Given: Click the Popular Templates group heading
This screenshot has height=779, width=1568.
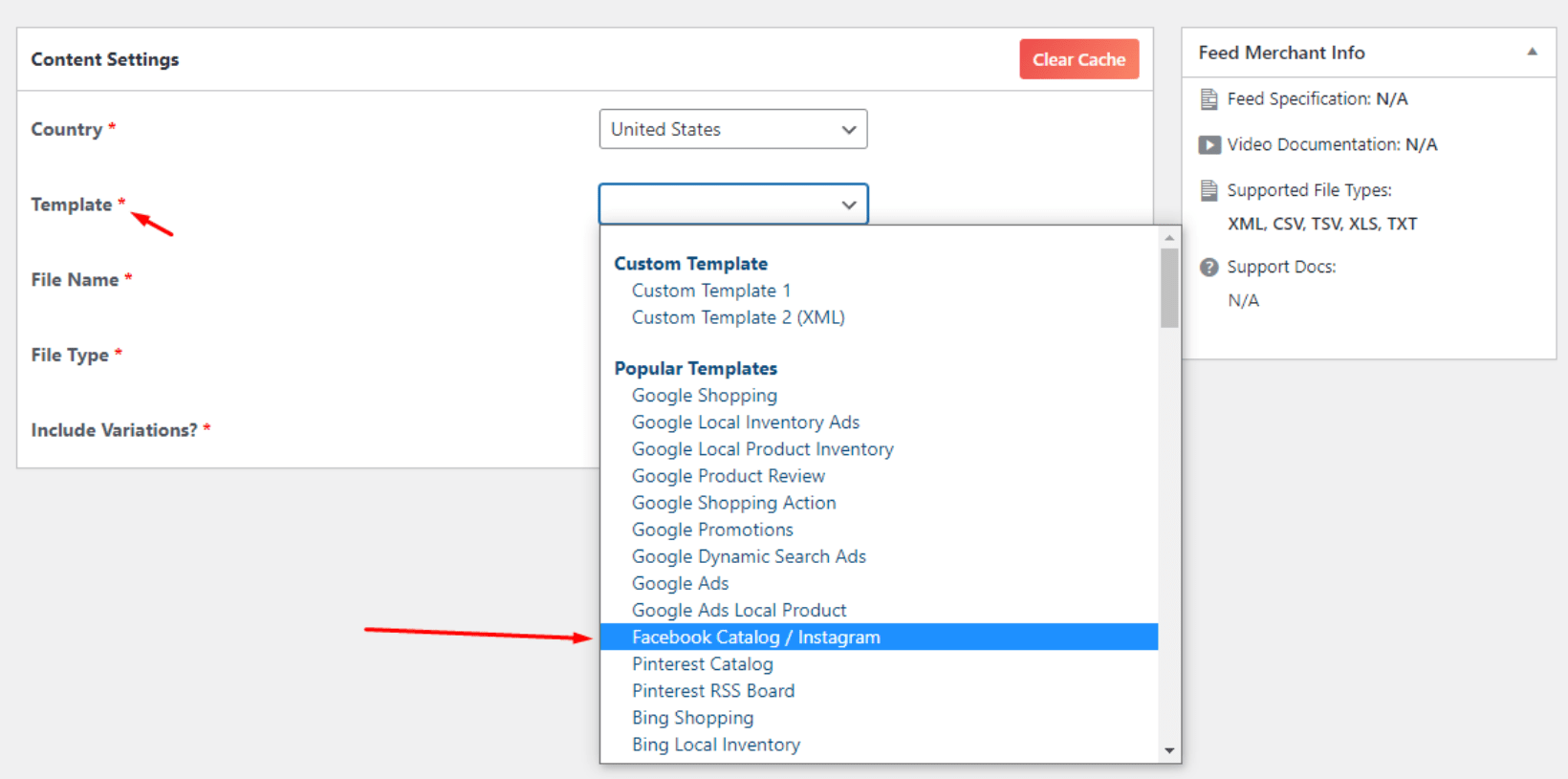Looking at the screenshot, I should 695,369.
